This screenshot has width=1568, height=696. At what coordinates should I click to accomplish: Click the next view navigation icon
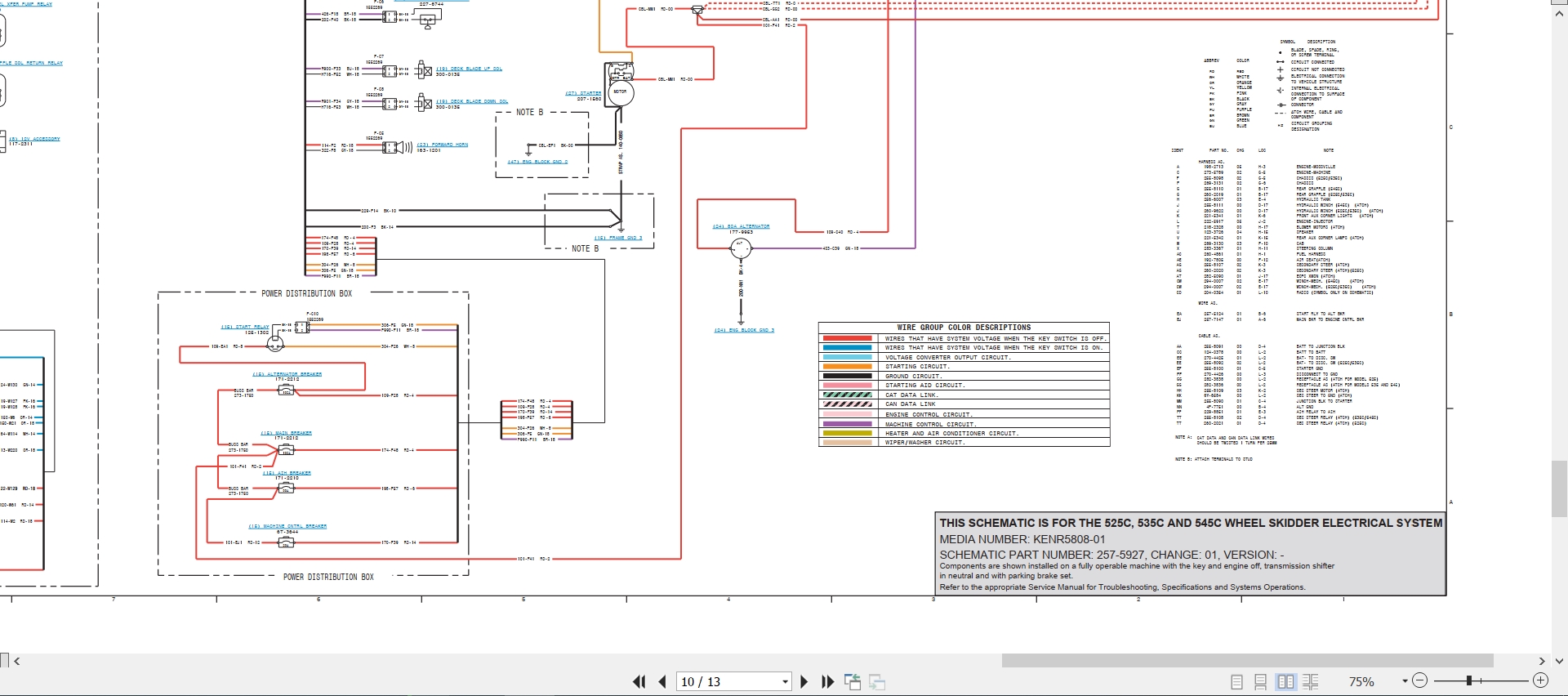877,681
